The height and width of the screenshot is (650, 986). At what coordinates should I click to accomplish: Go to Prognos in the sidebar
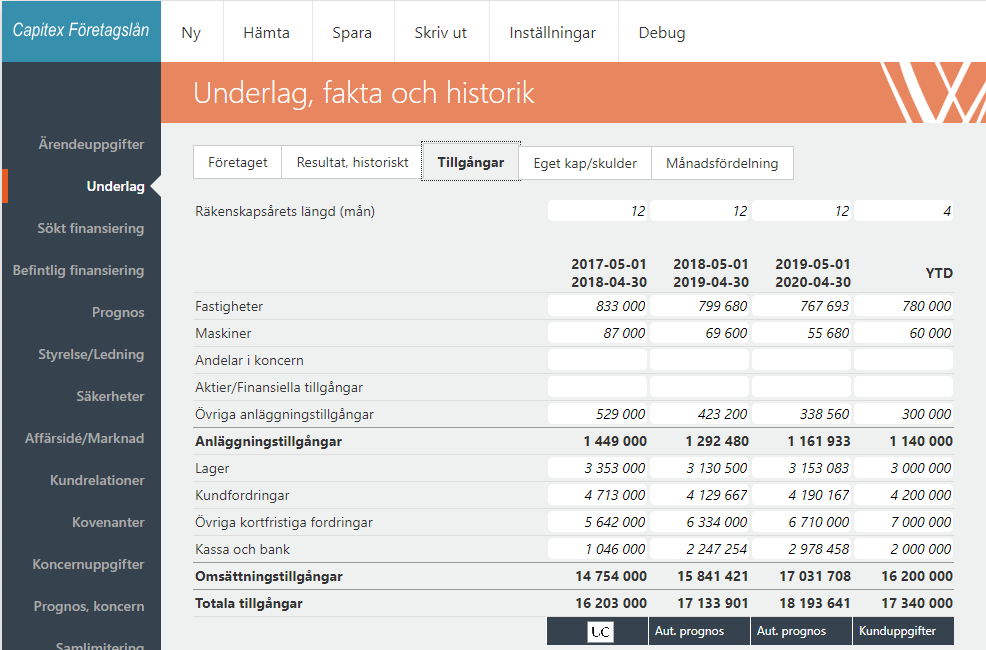coord(118,312)
